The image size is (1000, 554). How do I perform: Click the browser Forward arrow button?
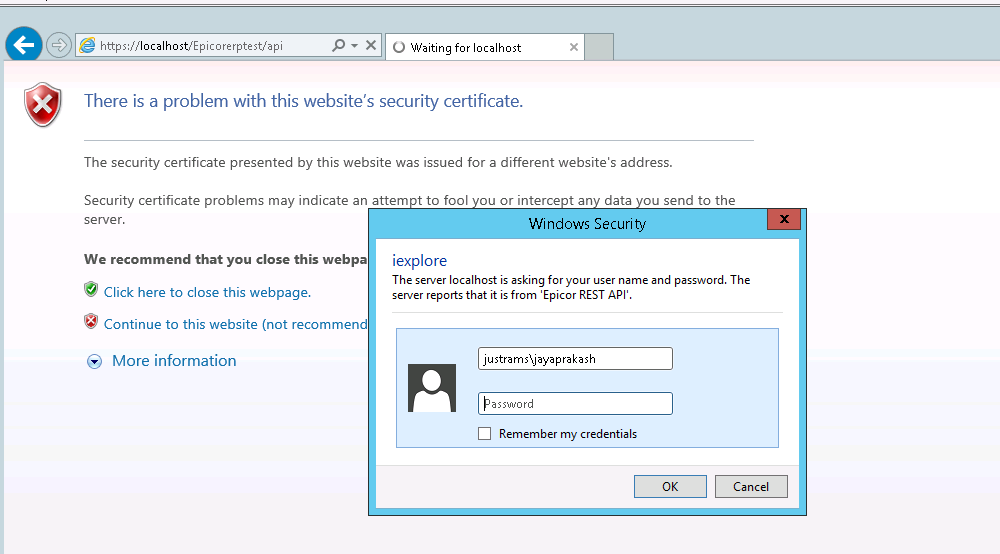pos(59,45)
